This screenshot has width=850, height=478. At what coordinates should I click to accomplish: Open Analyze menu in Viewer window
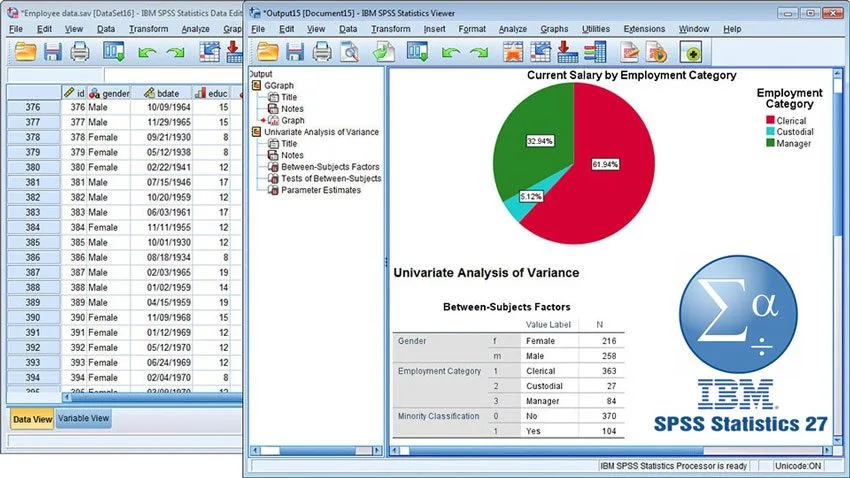512,29
